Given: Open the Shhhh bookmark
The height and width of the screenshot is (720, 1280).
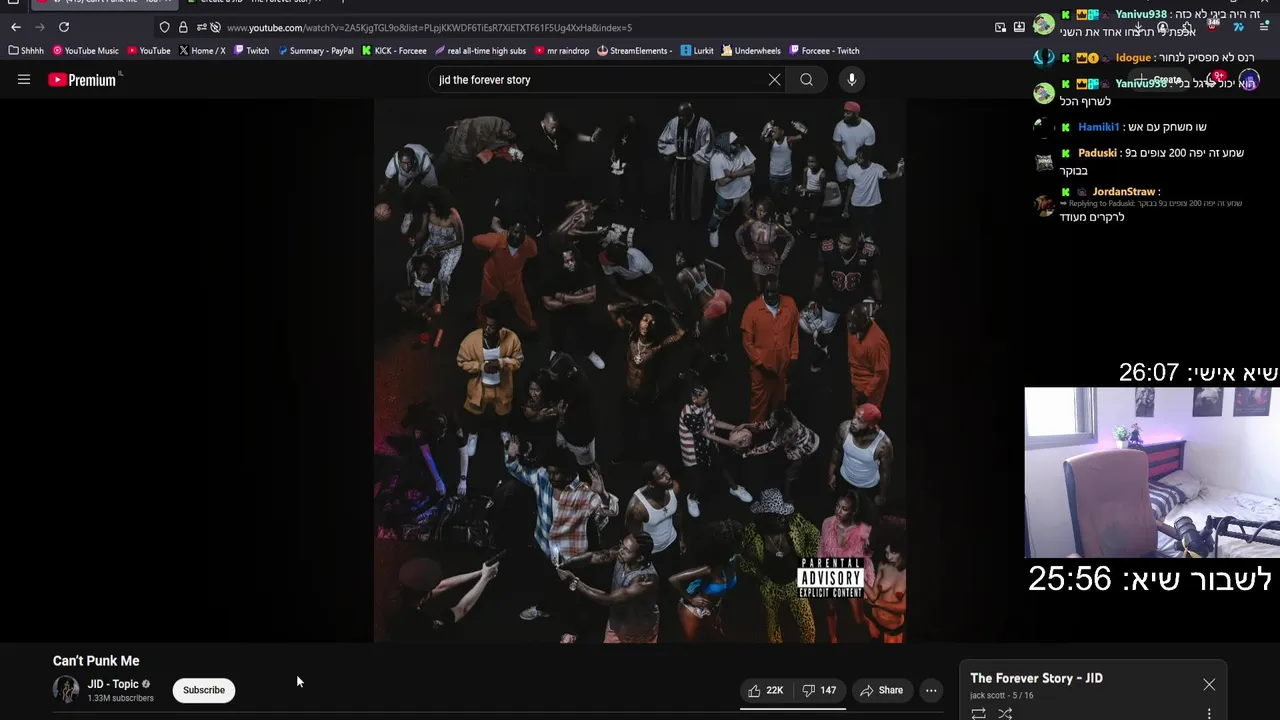Looking at the screenshot, I should (x=27, y=51).
